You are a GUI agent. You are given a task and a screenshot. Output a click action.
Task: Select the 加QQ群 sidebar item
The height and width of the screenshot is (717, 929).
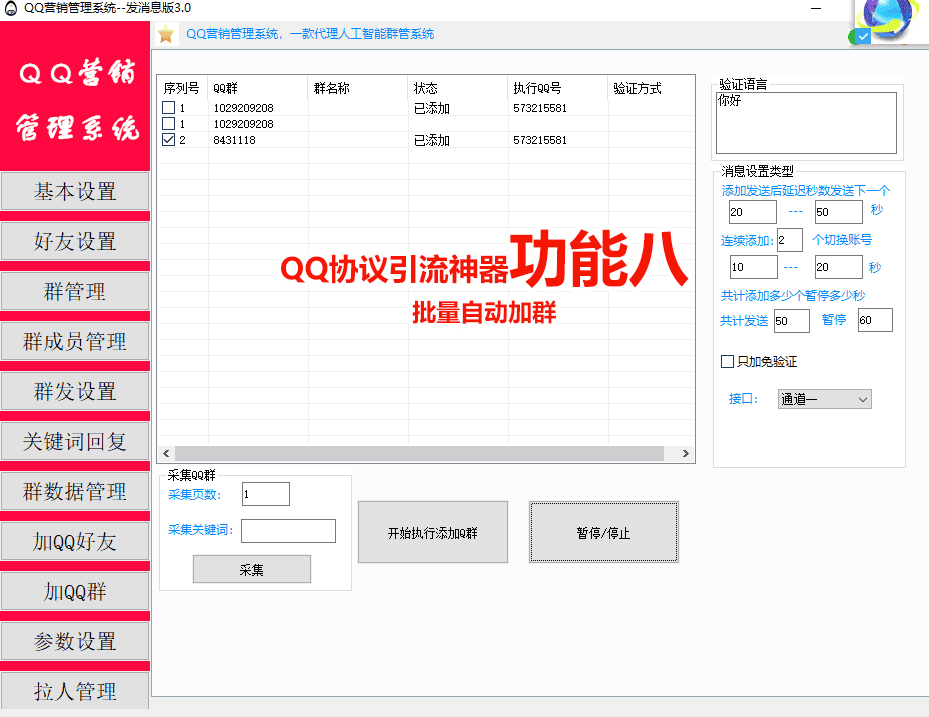[75, 591]
